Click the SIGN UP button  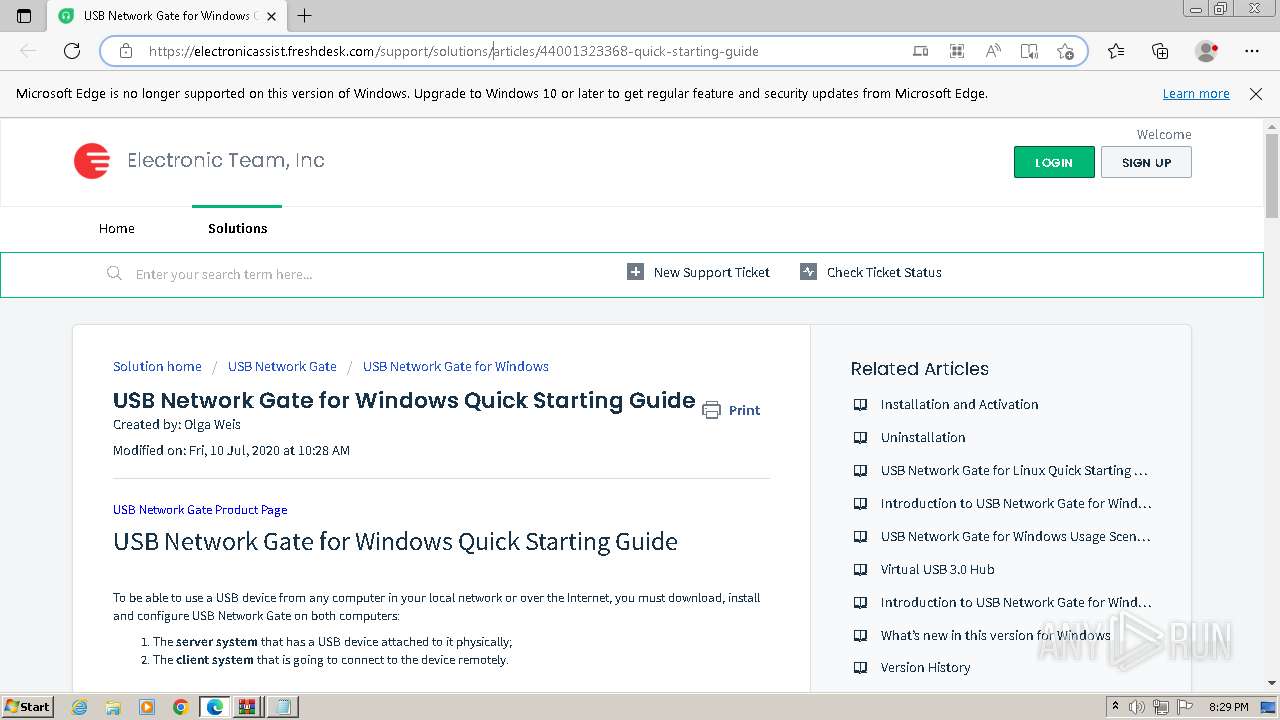(1146, 162)
